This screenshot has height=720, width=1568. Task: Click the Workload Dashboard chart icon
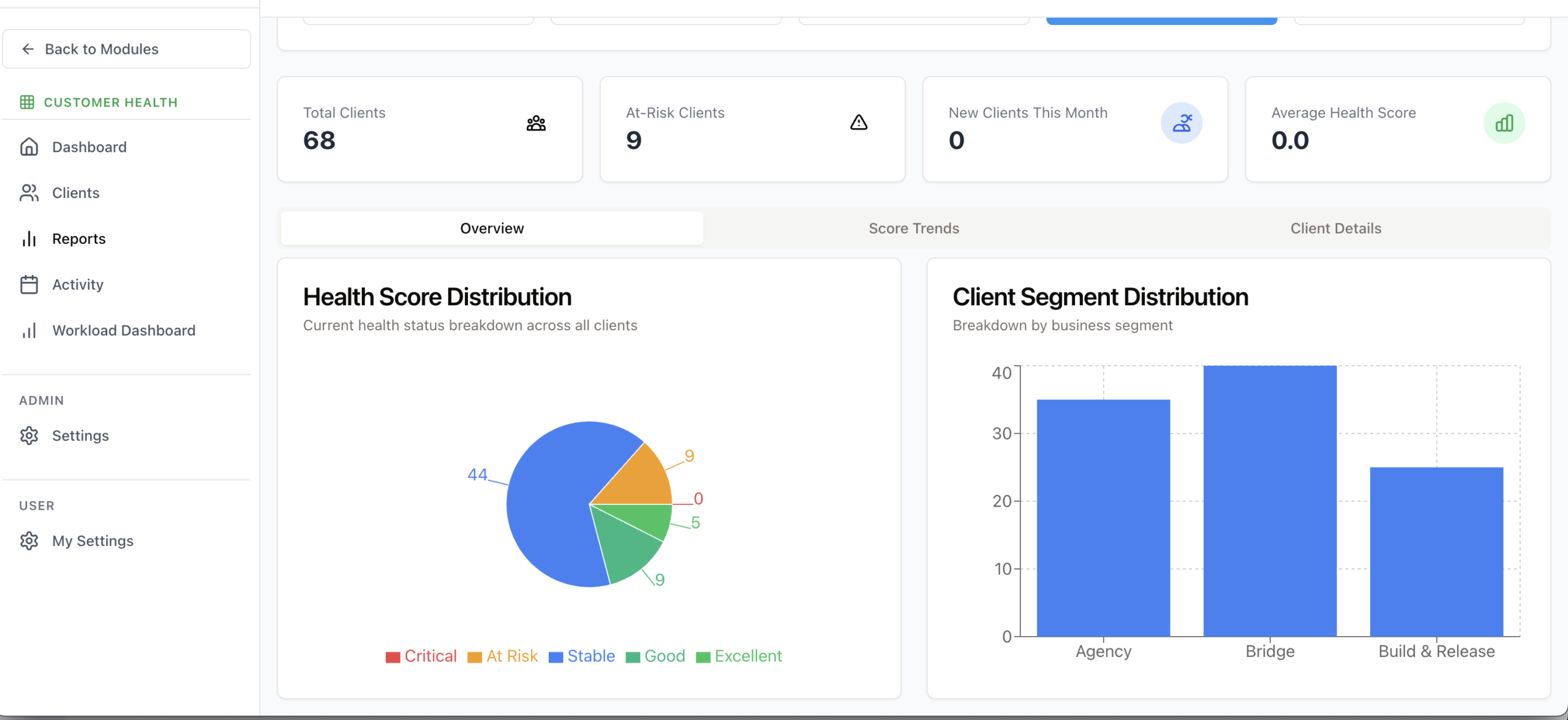click(x=29, y=331)
